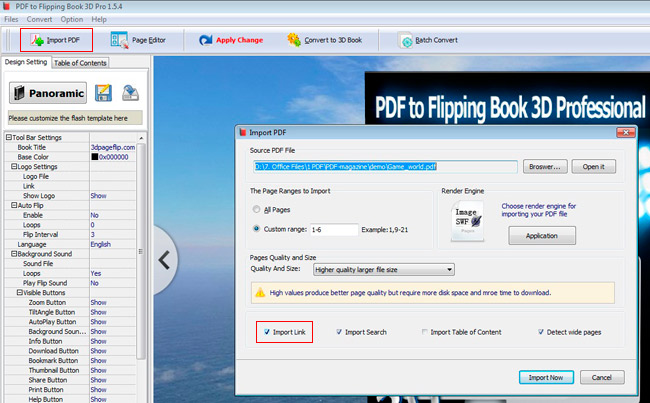Click the Open it button

point(593,167)
